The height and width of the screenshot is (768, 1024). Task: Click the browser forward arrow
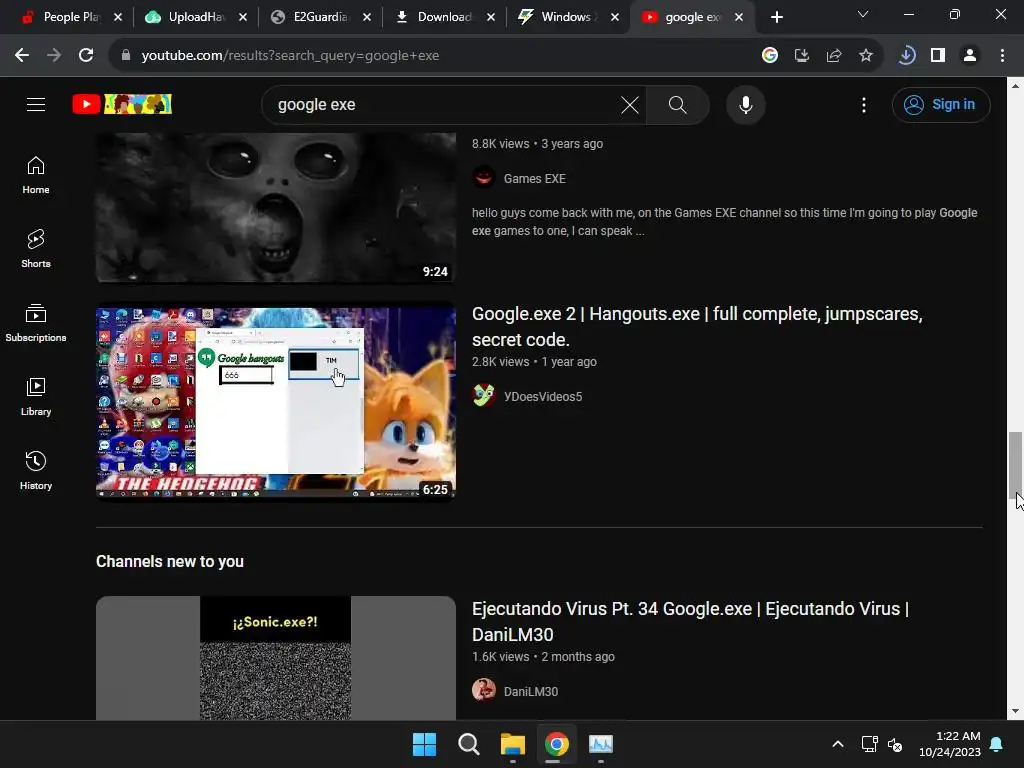tap(54, 56)
